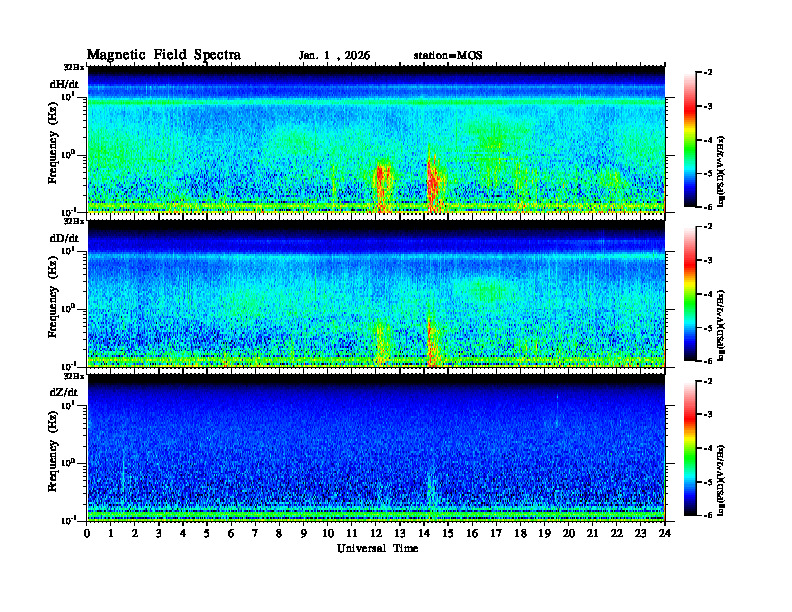Click hour 13 on the Universal Time axis
Screen dimensions: 792x612
(x=401, y=534)
